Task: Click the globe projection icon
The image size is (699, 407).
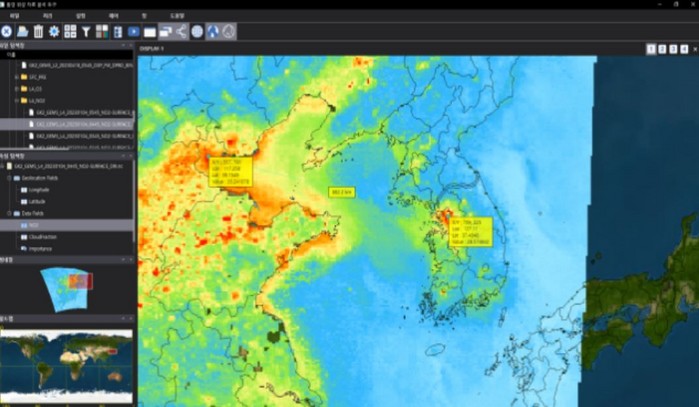Action: coord(197,32)
